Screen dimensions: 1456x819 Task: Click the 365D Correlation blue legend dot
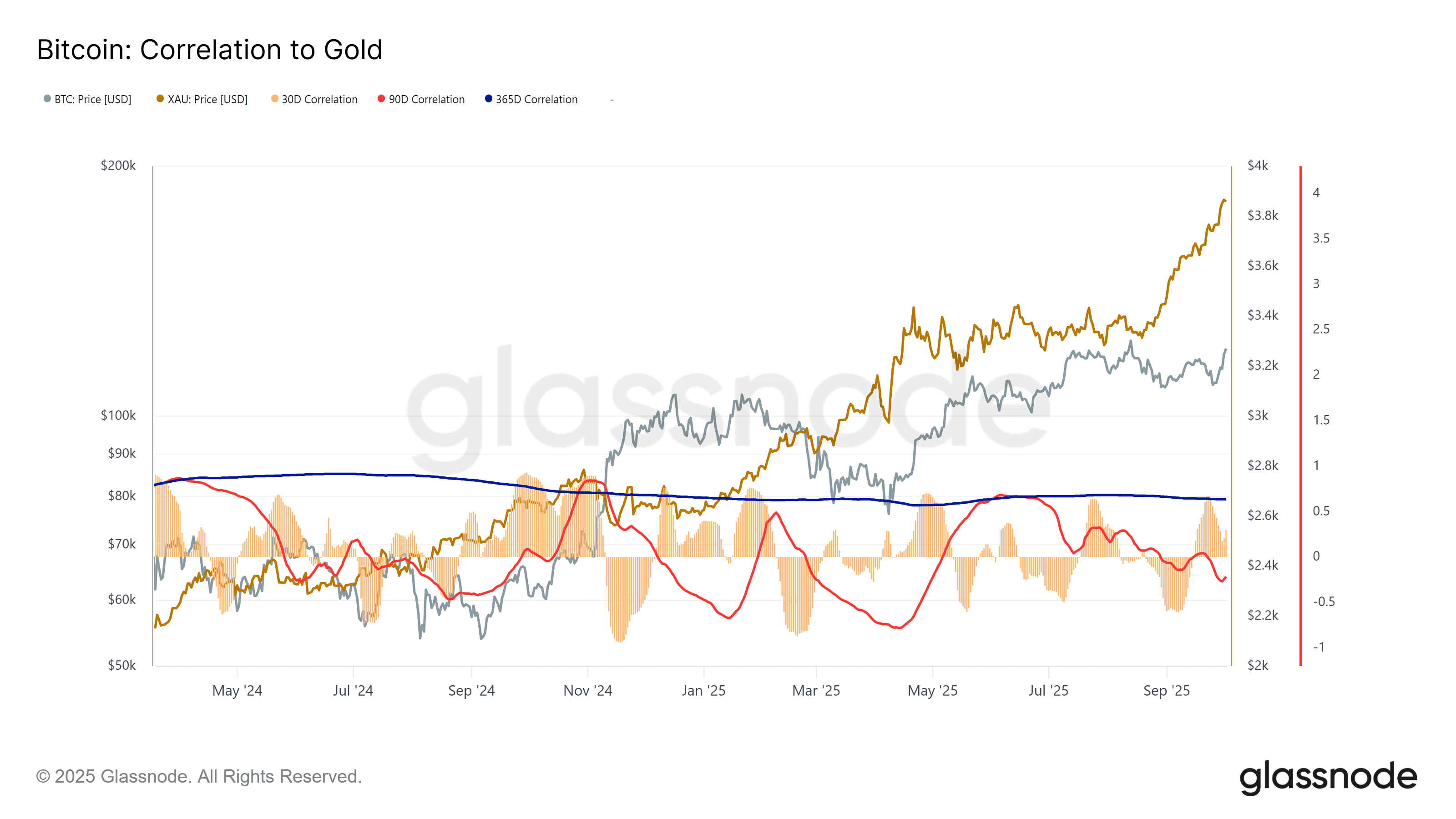(x=489, y=99)
